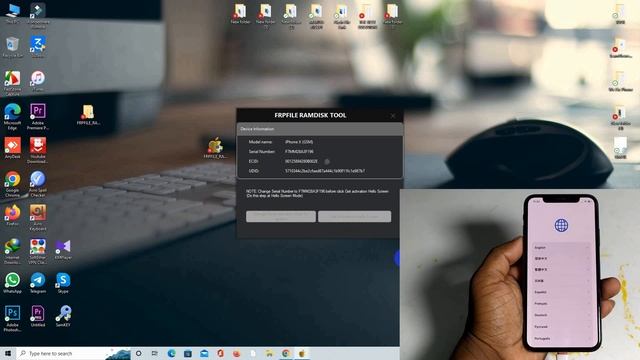640x360 pixels.
Task: Click Get activation Hello Screen button
Action: (354, 216)
